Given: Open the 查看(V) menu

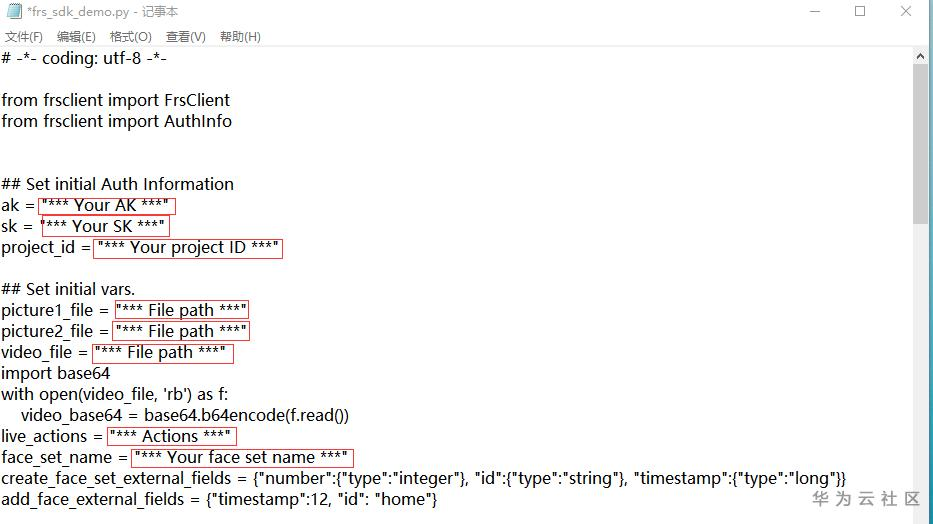Looking at the screenshot, I should (x=186, y=37).
